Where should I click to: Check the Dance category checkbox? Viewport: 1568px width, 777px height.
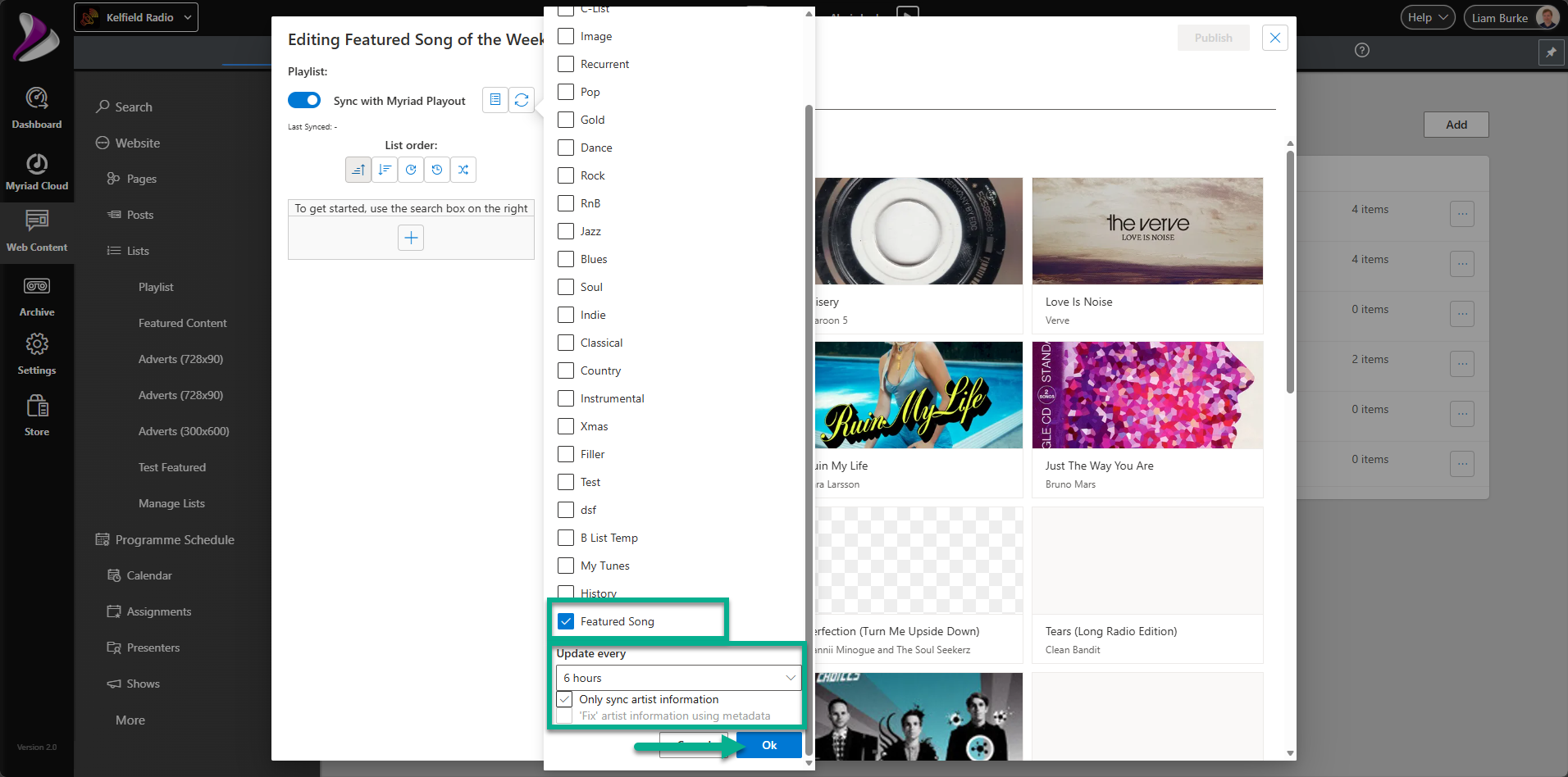[566, 148]
